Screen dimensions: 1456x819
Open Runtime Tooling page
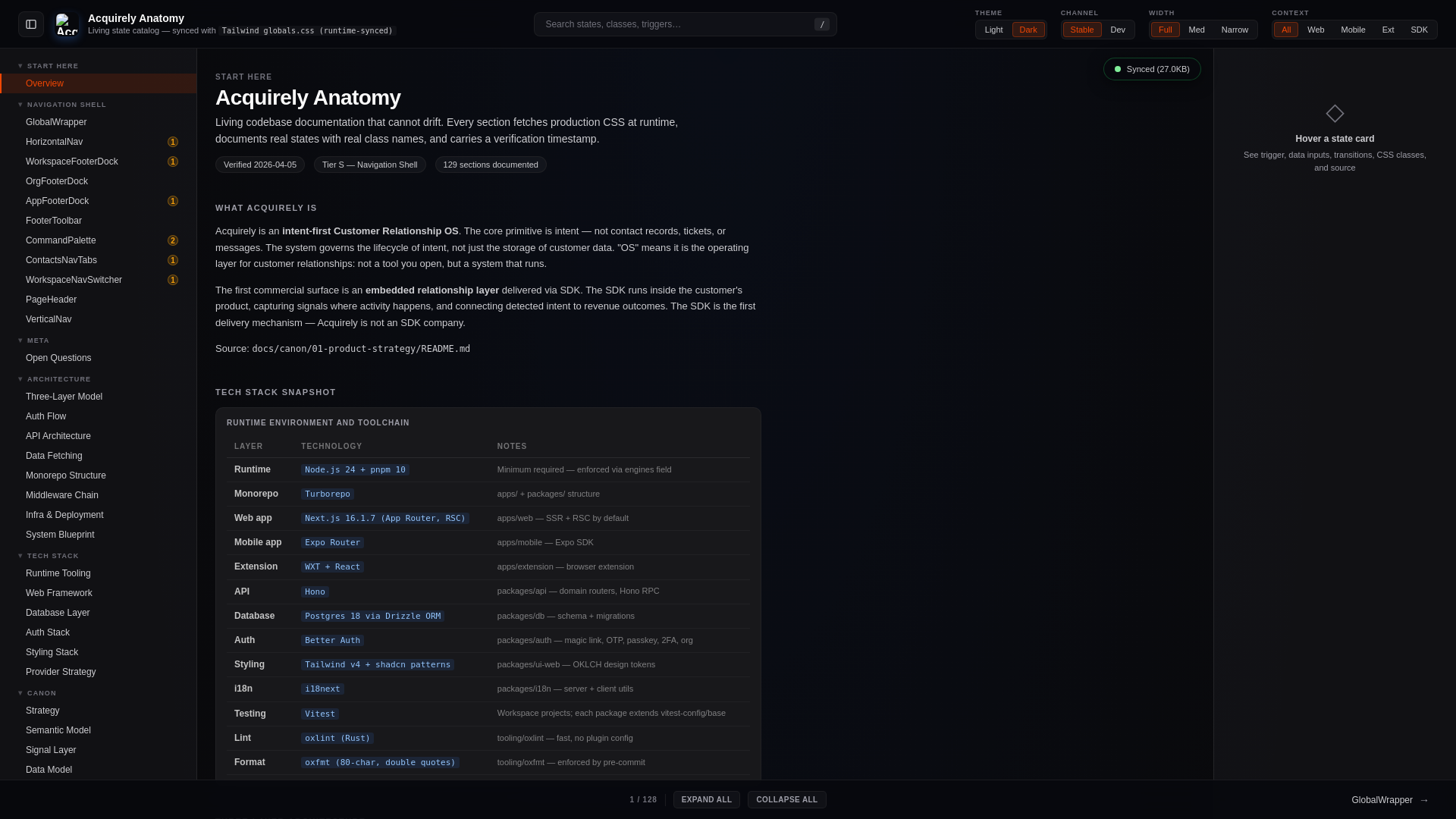pyautogui.click(x=99, y=573)
